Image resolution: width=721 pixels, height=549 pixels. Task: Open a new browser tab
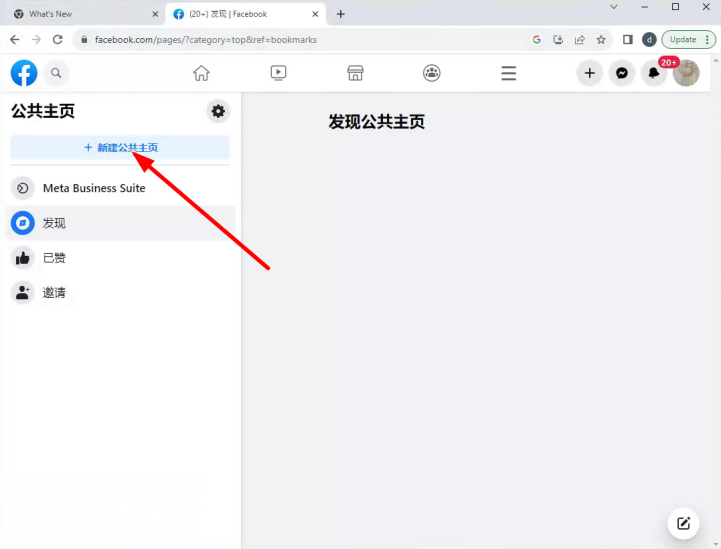click(340, 14)
